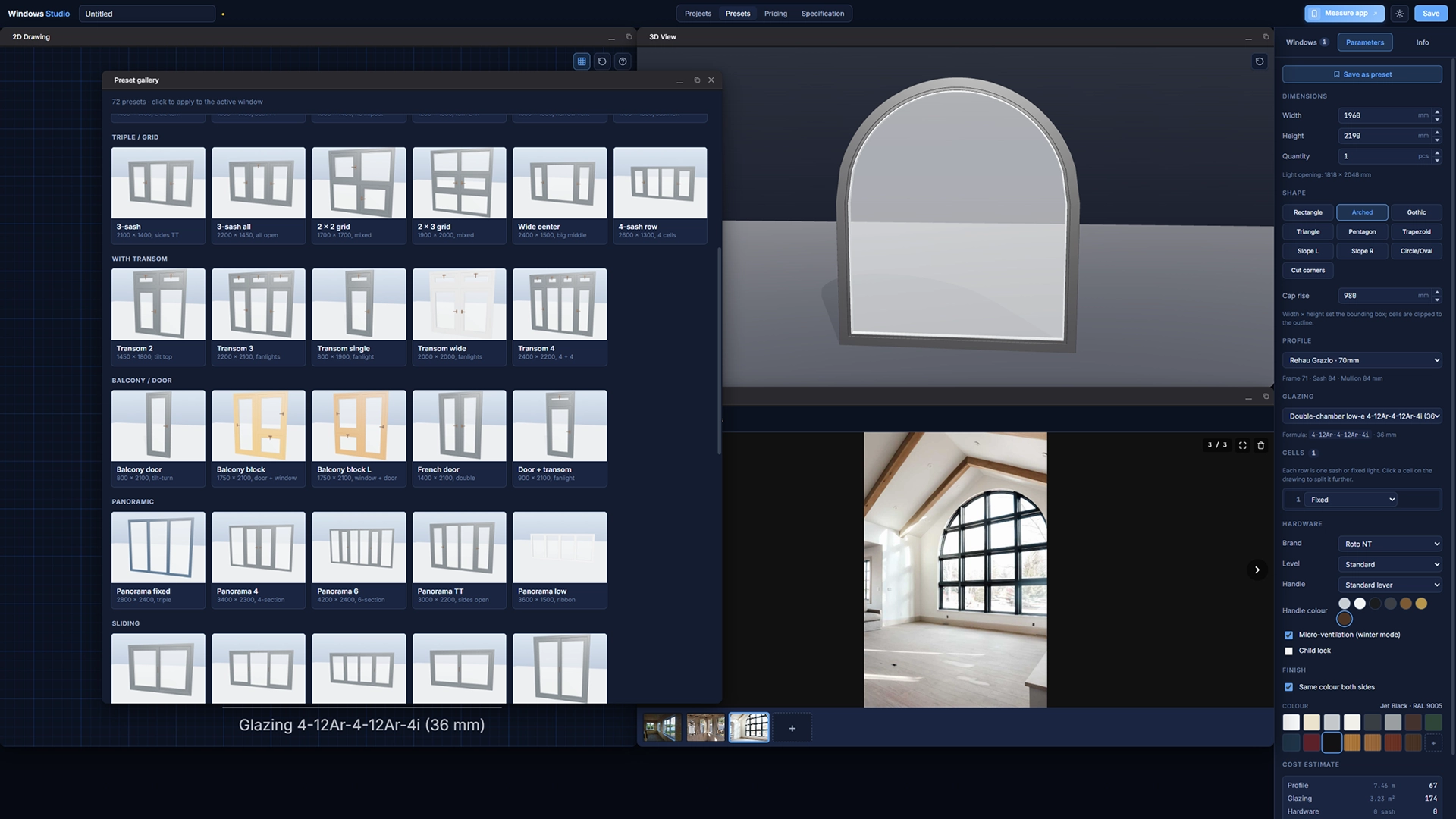Image resolution: width=1456 pixels, height=819 pixels.
Task: Pop out the photo panel below 3D View
Action: 1266,396
